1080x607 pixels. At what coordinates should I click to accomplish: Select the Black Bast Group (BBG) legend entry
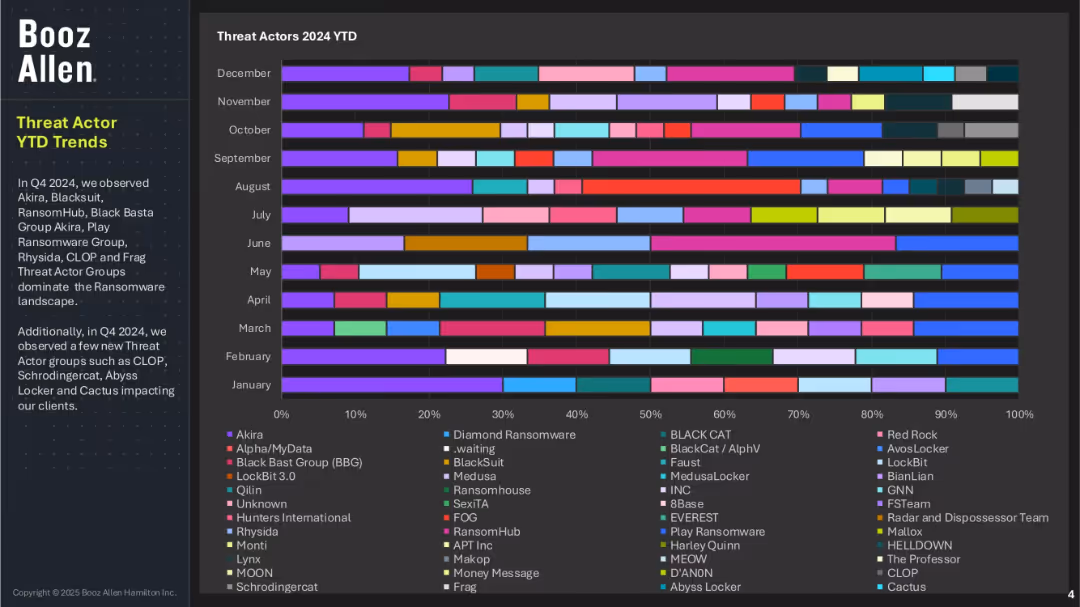pos(294,462)
